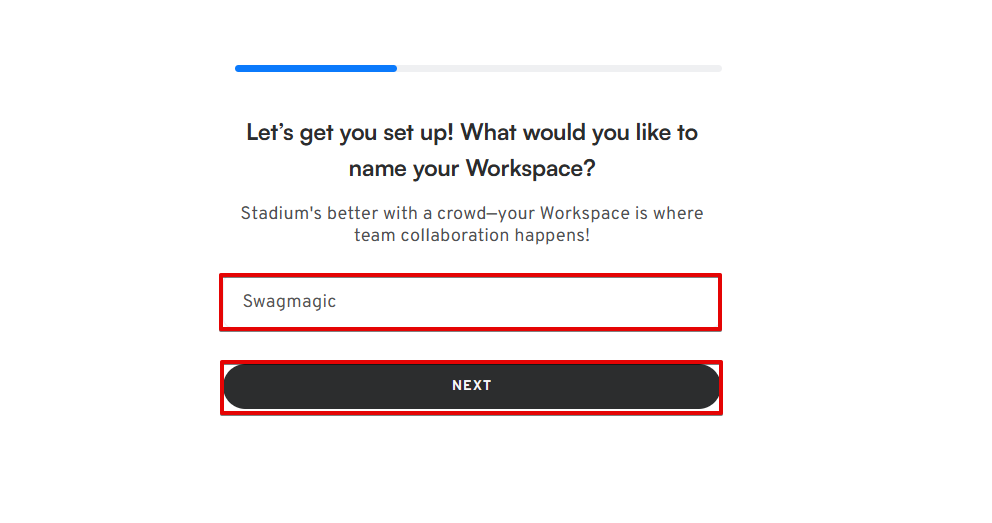Click the 'Swagmagic' text in the field
The height and width of the screenshot is (523, 992).
289,301
